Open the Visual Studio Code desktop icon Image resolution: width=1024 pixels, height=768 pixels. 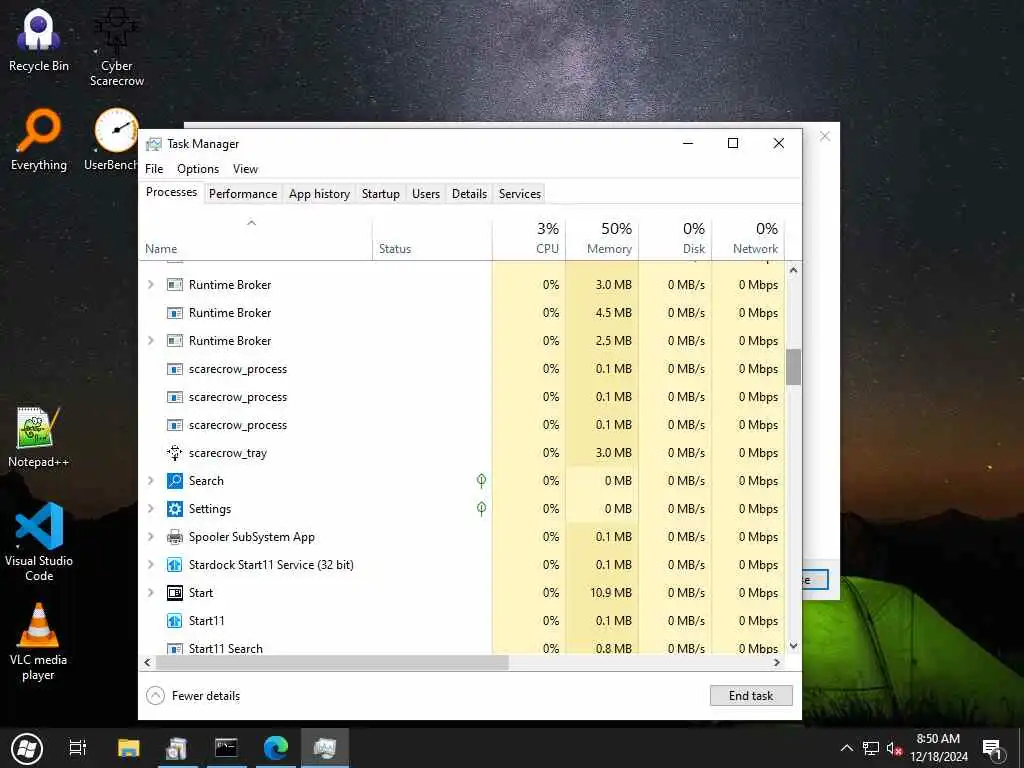(x=39, y=541)
